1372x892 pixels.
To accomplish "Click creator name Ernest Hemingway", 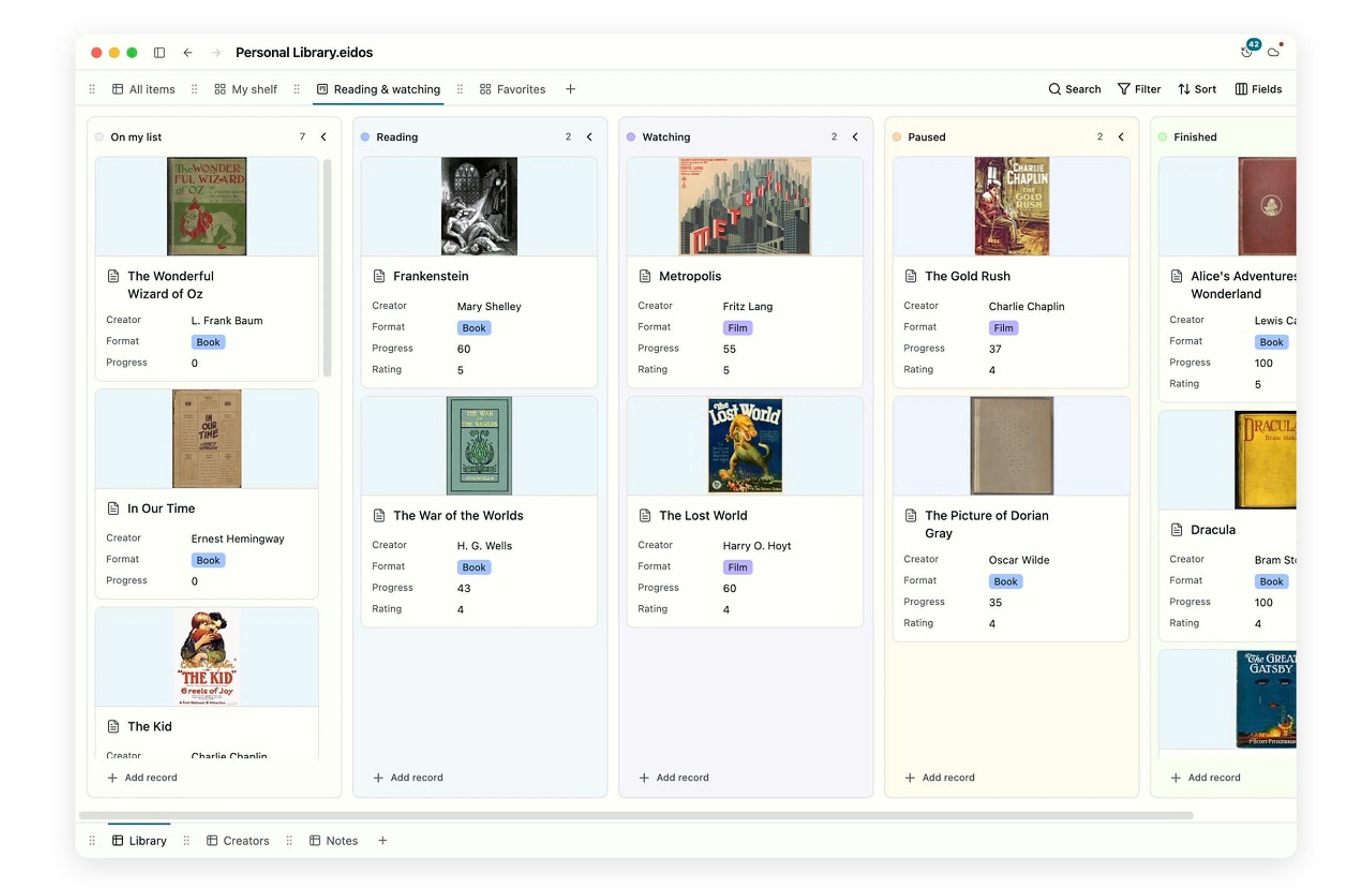I will coord(237,538).
